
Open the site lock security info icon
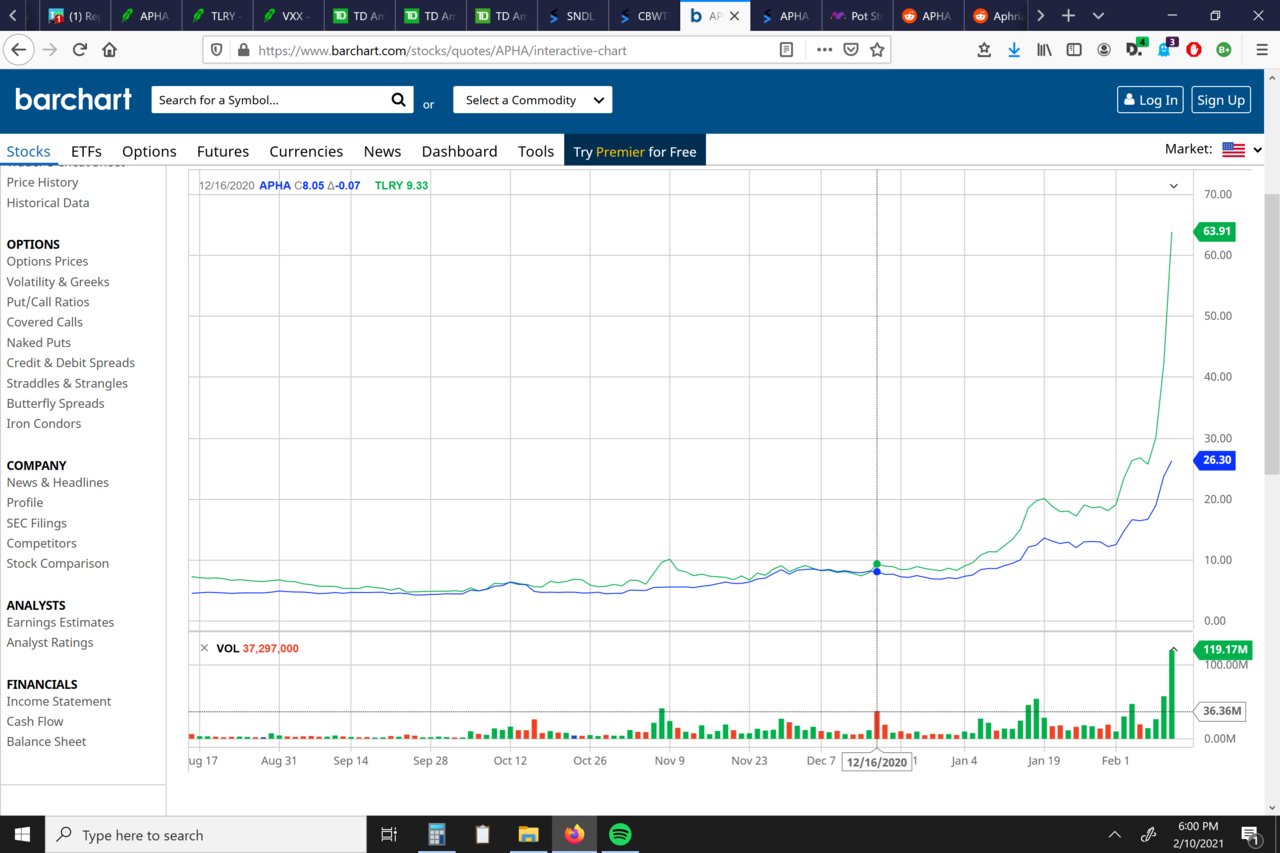tap(242, 49)
